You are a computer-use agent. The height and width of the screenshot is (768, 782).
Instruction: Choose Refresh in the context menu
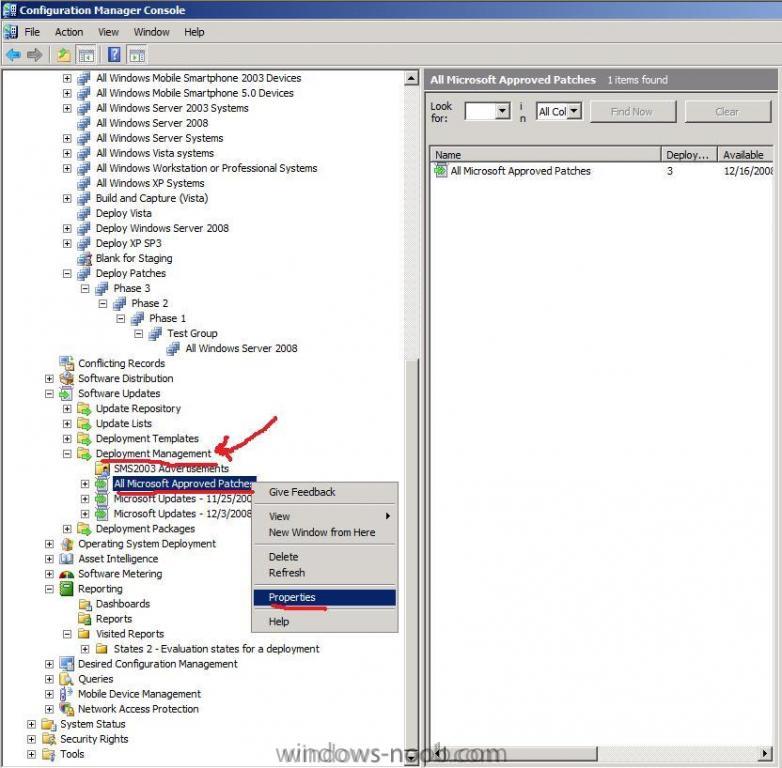[325, 573]
